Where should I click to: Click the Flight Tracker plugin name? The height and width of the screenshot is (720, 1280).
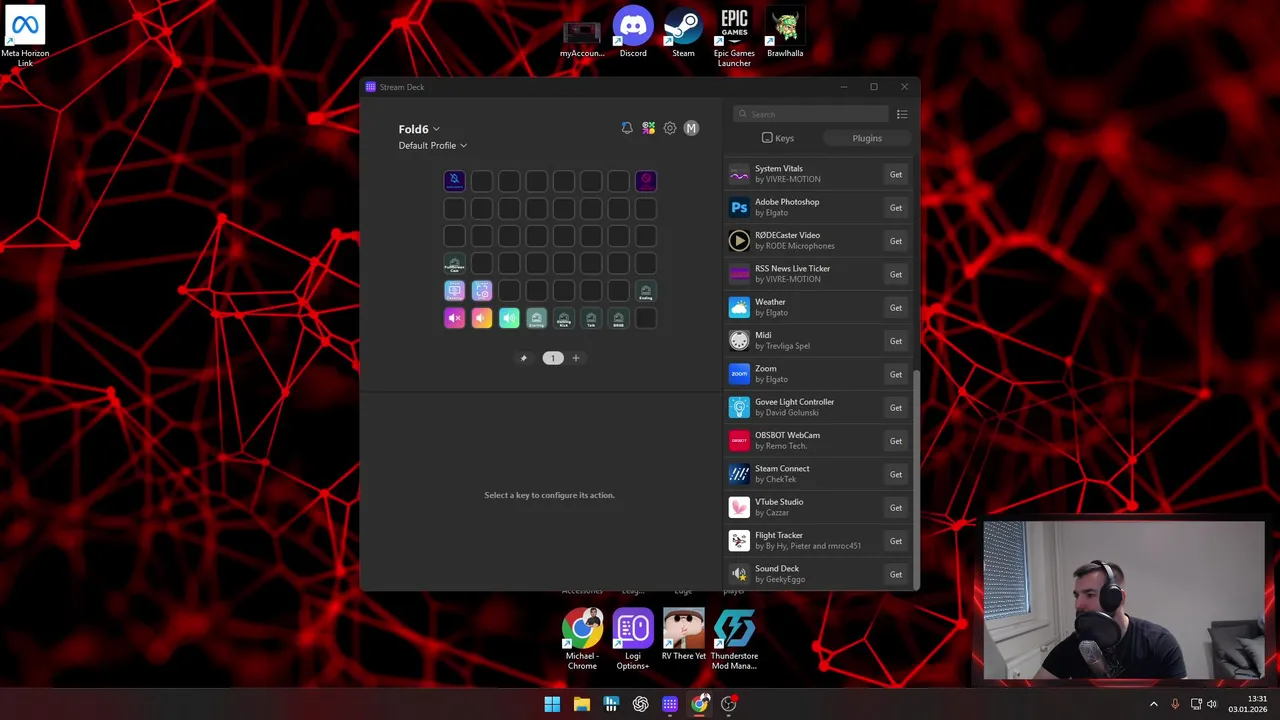779,535
